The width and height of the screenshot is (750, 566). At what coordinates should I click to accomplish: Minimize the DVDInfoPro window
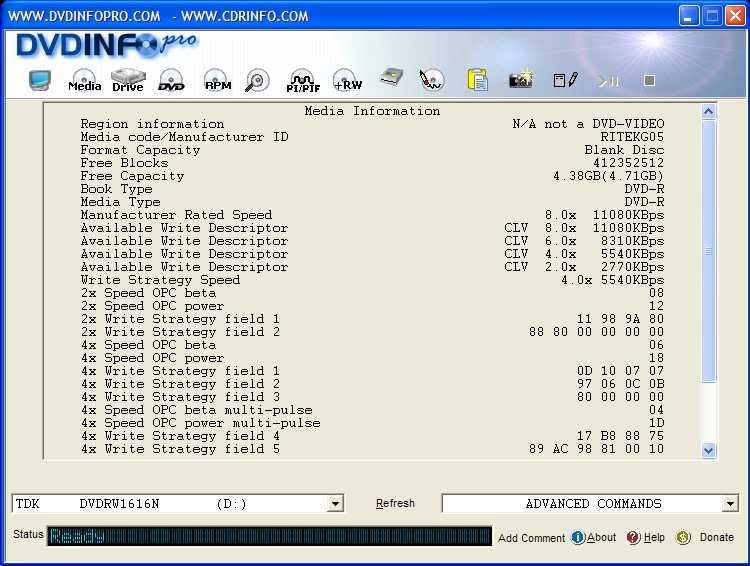(x=688, y=16)
